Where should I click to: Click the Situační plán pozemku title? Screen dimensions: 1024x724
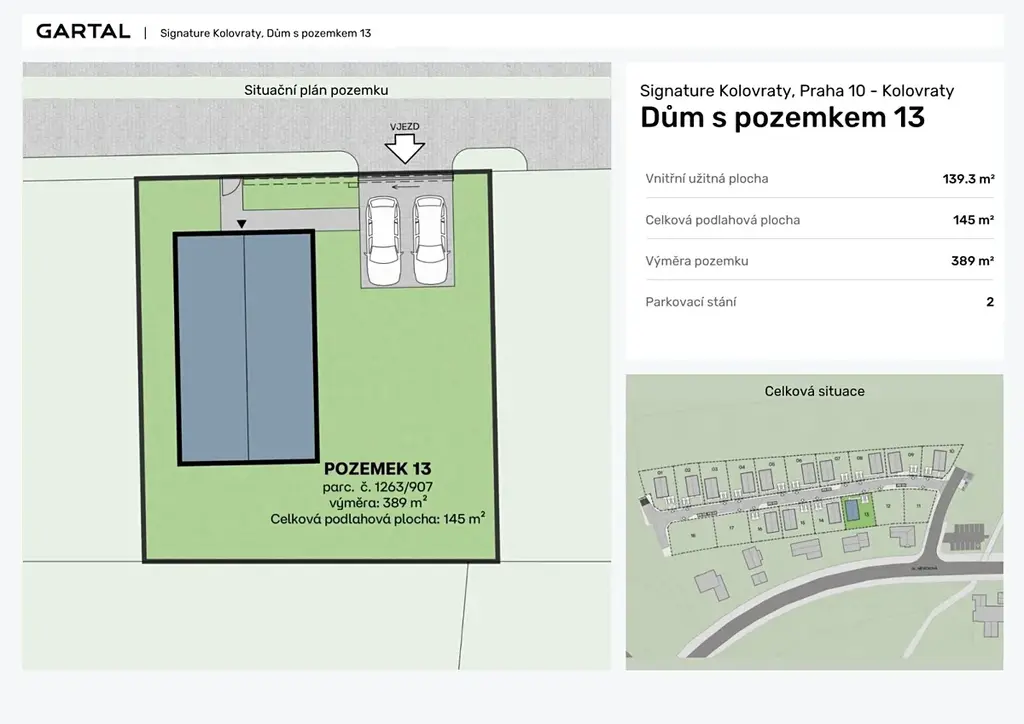click(316, 90)
